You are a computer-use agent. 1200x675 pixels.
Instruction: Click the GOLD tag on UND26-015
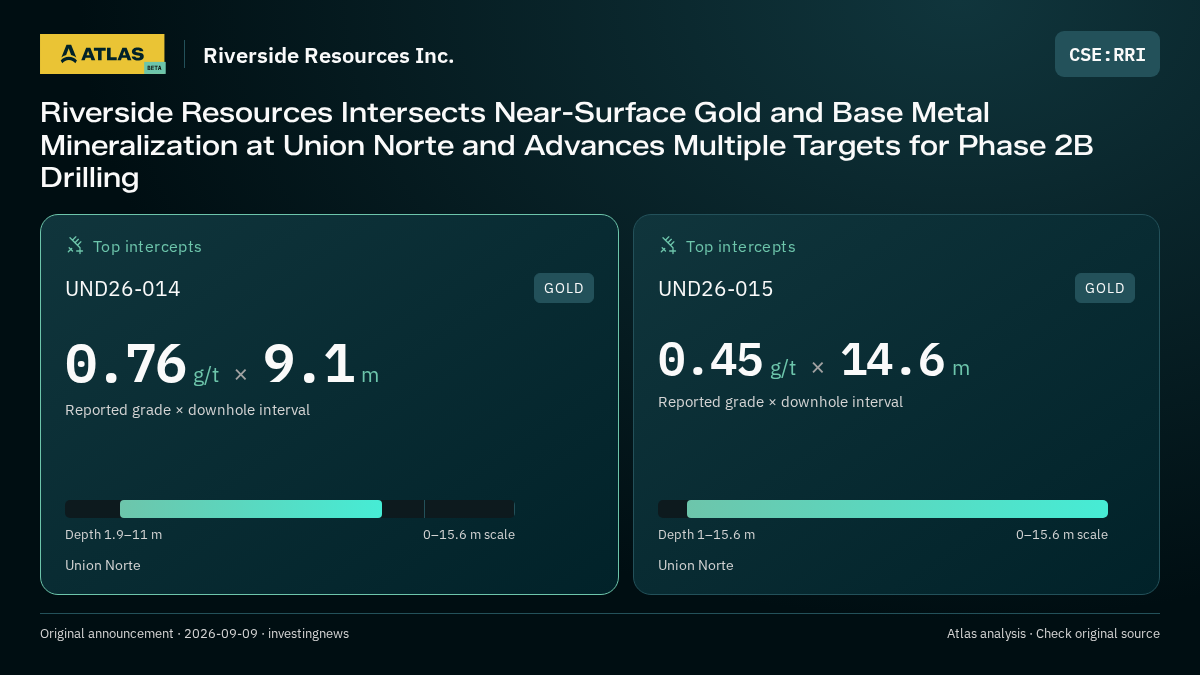click(x=1105, y=288)
